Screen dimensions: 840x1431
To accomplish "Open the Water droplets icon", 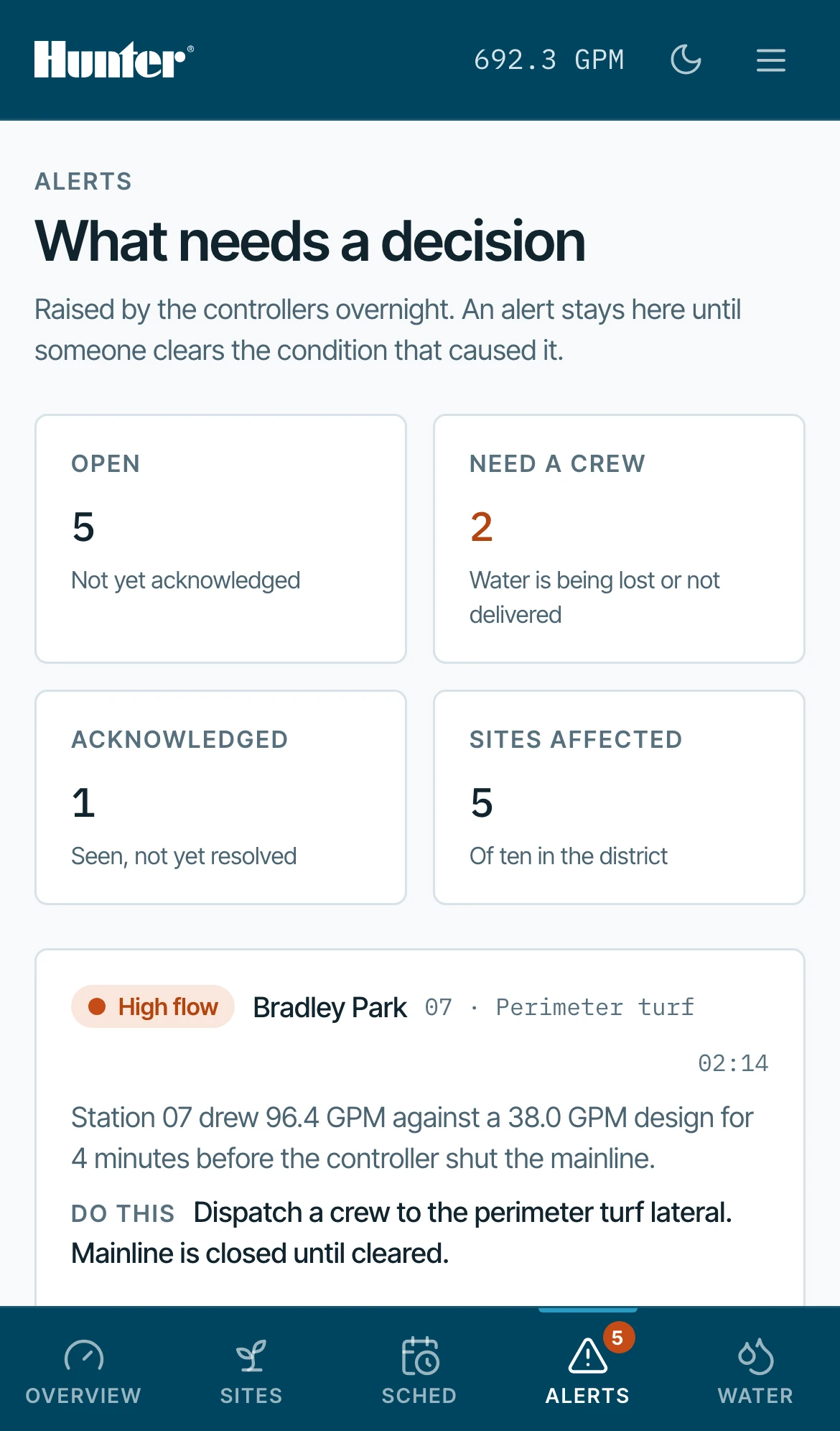I will pyautogui.click(x=755, y=1356).
